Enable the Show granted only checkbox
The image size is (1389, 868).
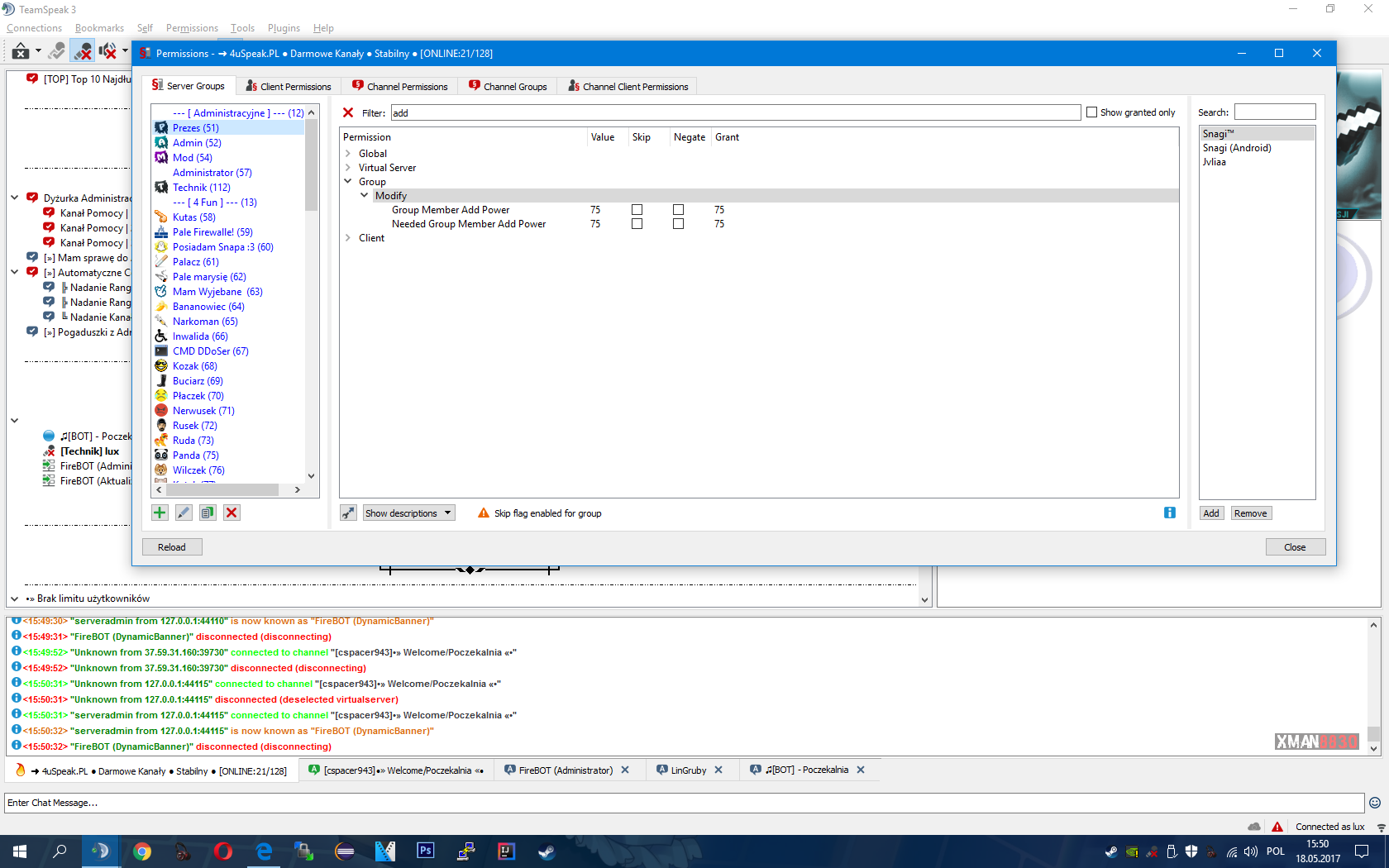pos(1091,112)
